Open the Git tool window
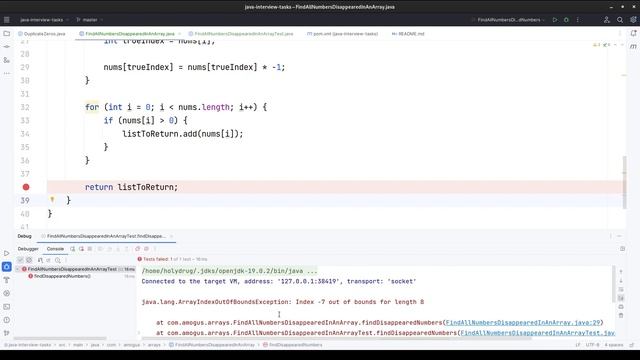This screenshot has height=360, width=640. point(7,333)
